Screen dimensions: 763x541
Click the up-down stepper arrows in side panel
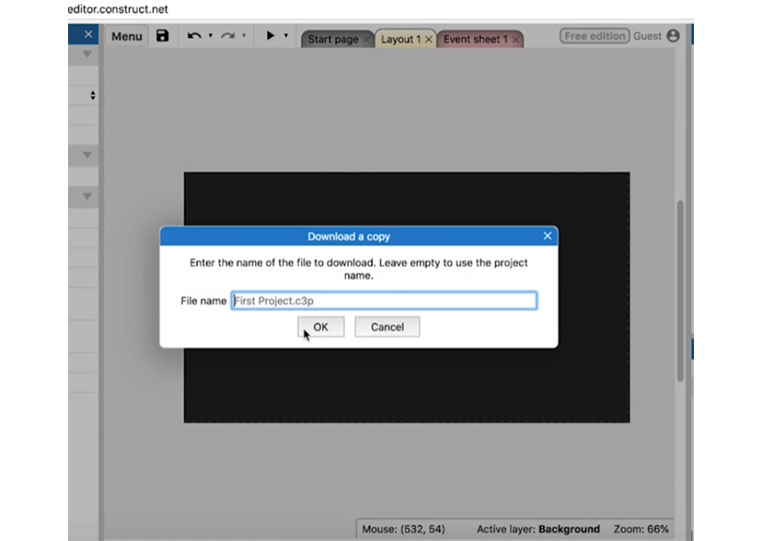(92, 95)
